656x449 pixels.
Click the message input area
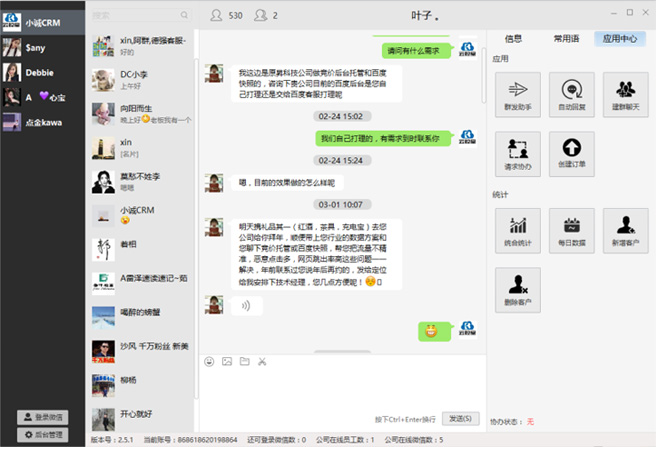342,391
